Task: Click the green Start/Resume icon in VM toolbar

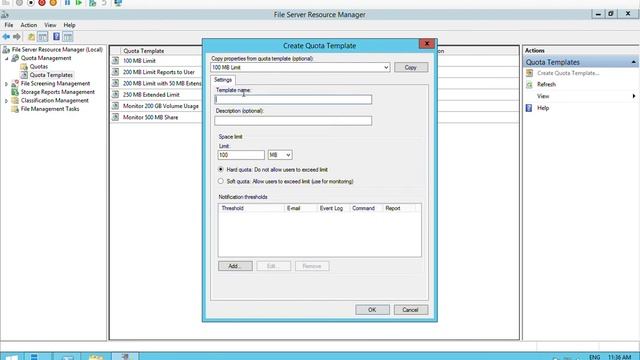Action: click(x=79, y=3)
